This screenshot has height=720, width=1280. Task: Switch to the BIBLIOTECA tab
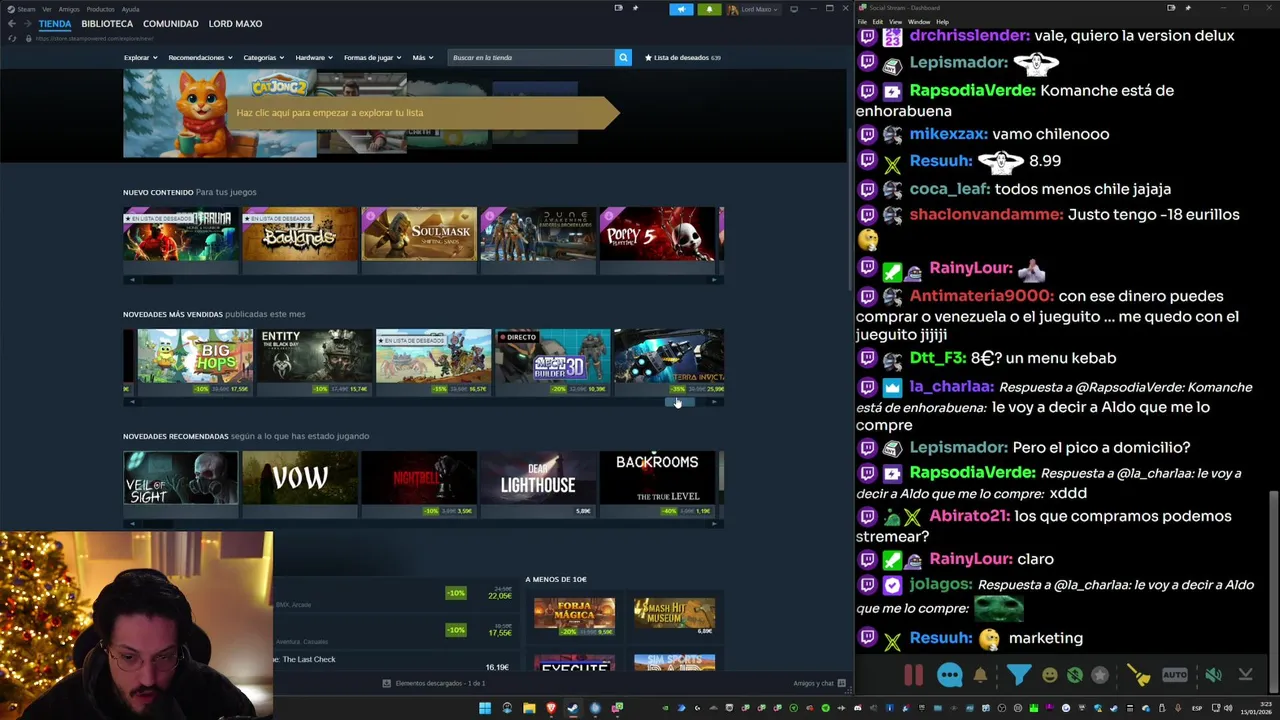[x=107, y=23]
